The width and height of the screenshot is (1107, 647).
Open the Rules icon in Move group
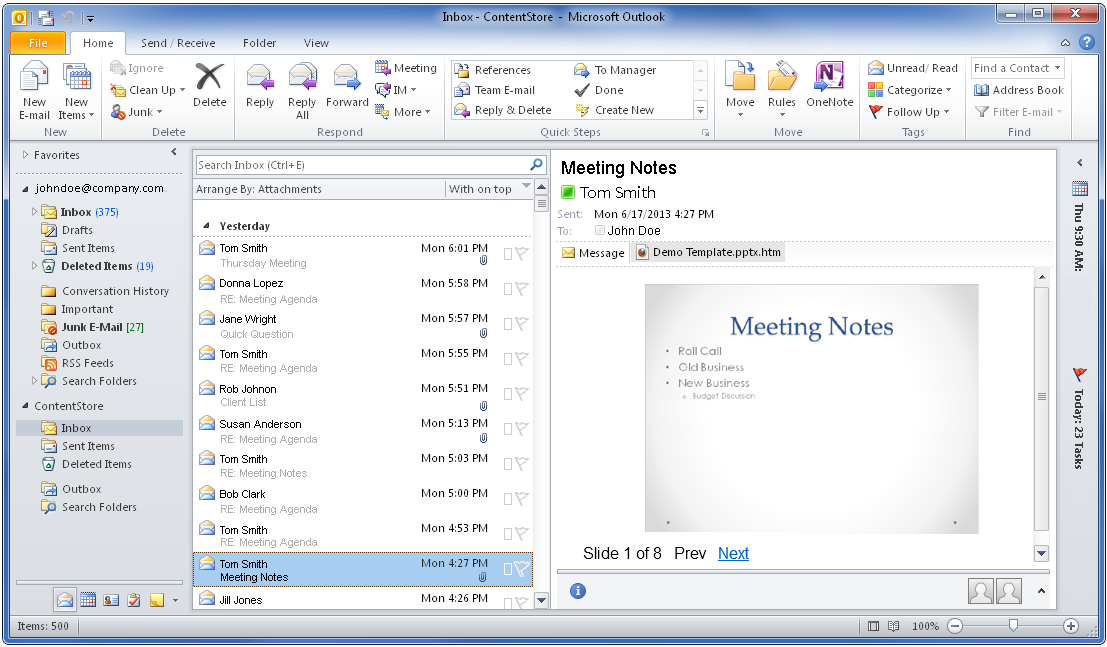click(782, 80)
